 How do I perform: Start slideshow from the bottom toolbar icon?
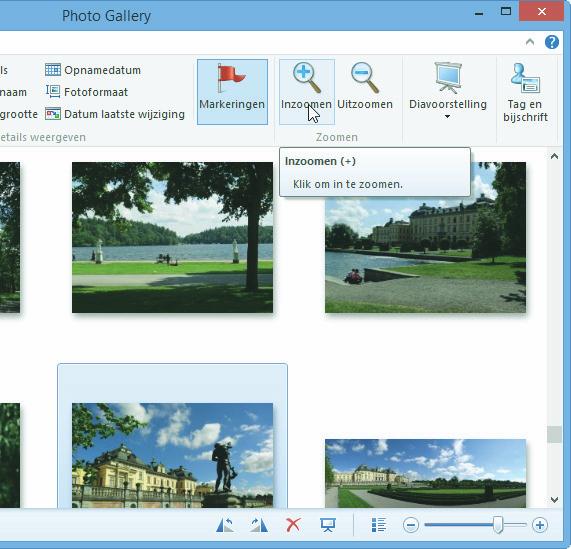[x=328, y=525]
